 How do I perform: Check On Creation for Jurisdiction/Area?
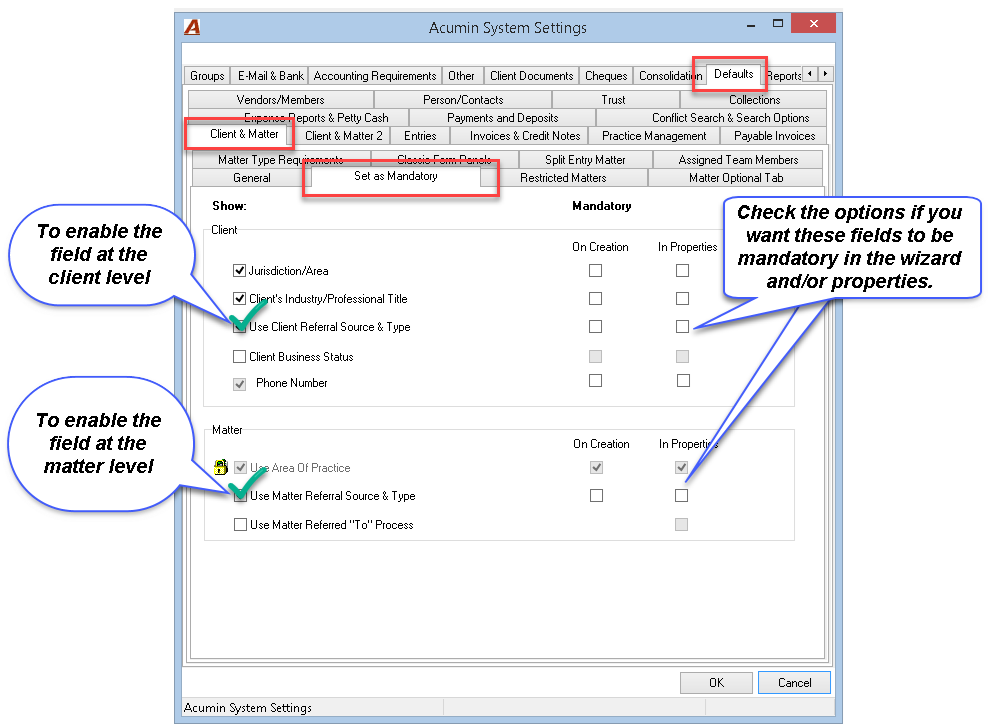[x=595, y=270]
